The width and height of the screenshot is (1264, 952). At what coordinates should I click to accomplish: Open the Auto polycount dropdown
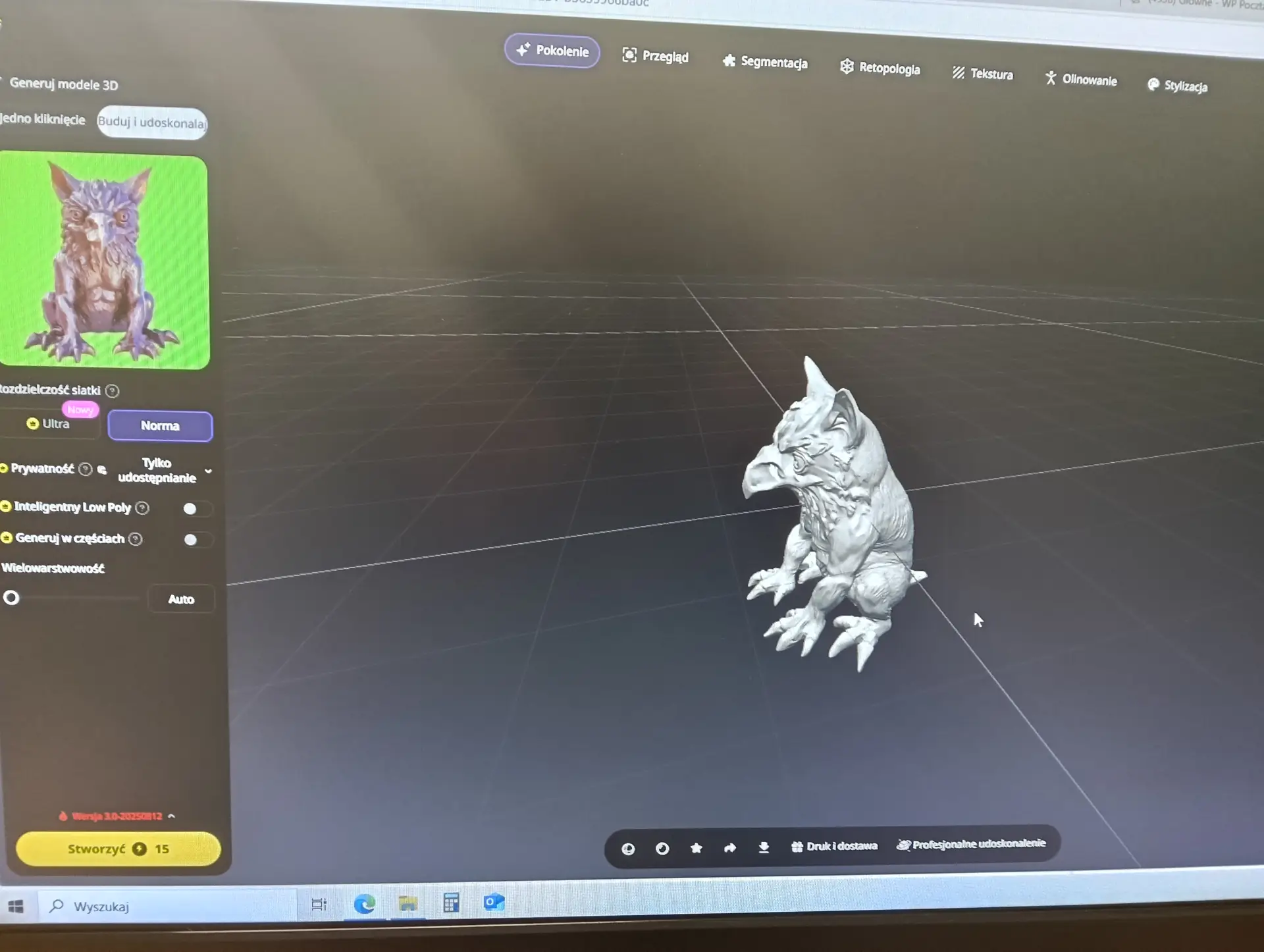pos(181,599)
